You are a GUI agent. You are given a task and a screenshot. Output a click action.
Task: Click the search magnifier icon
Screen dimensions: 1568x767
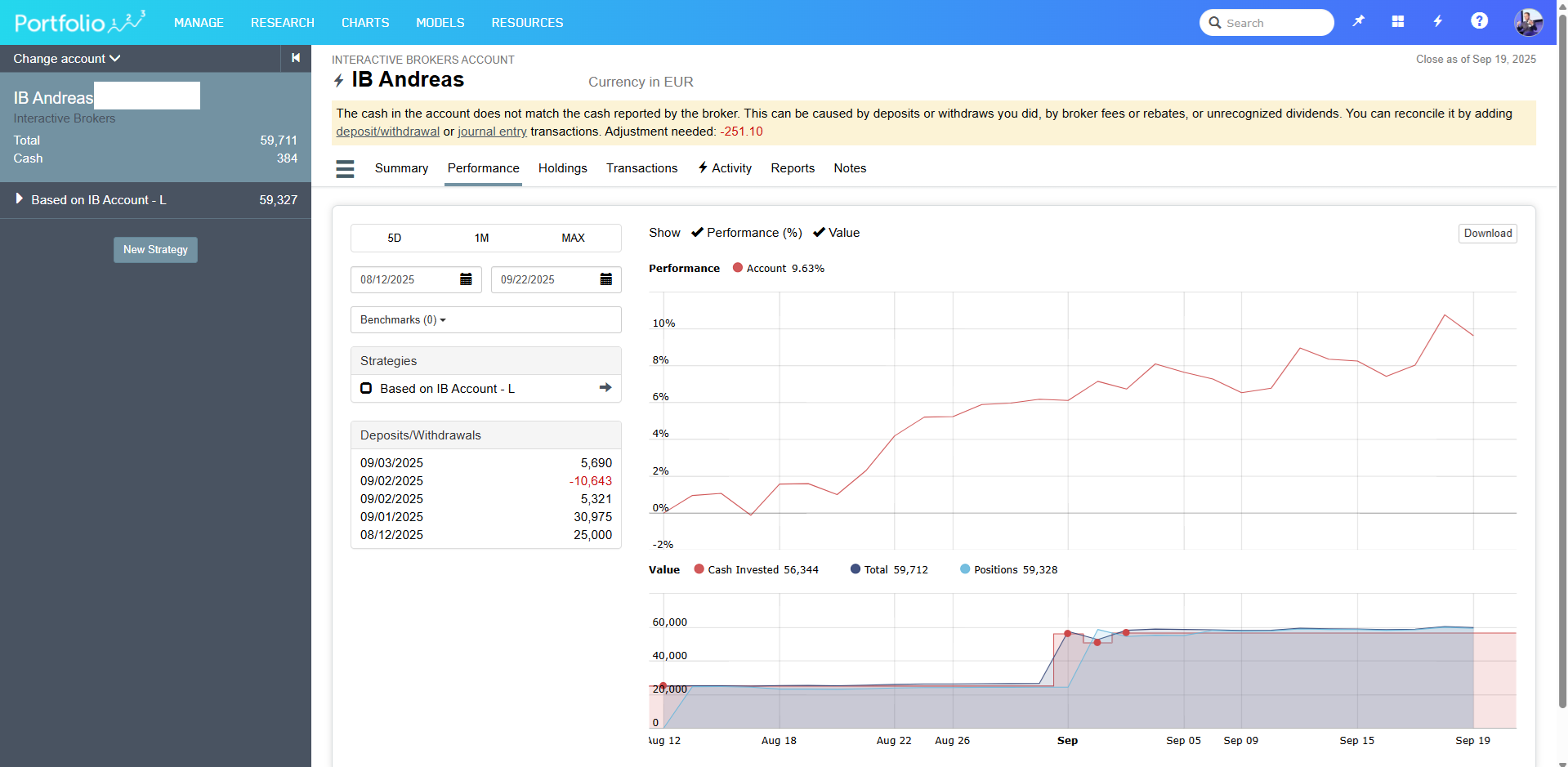coord(1215,23)
